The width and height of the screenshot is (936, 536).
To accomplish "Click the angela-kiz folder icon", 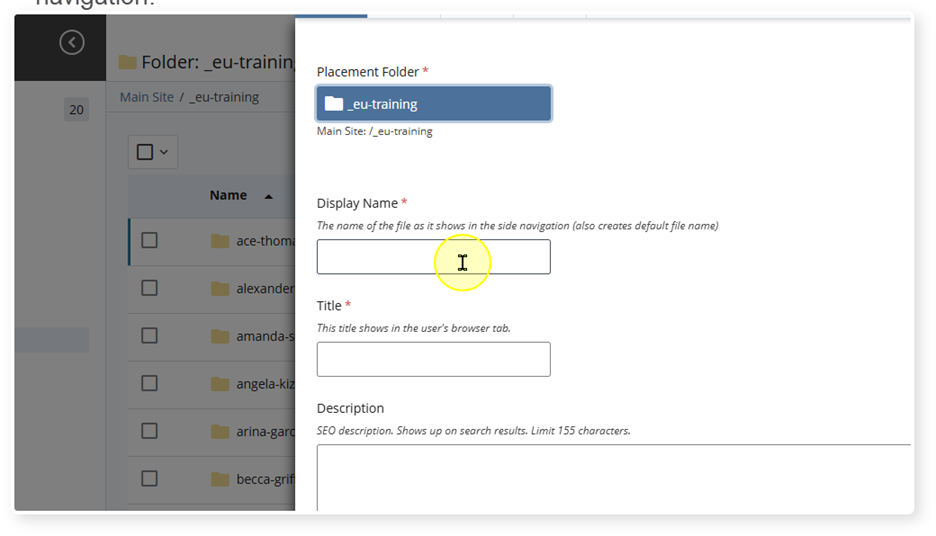I will (x=220, y=384).
